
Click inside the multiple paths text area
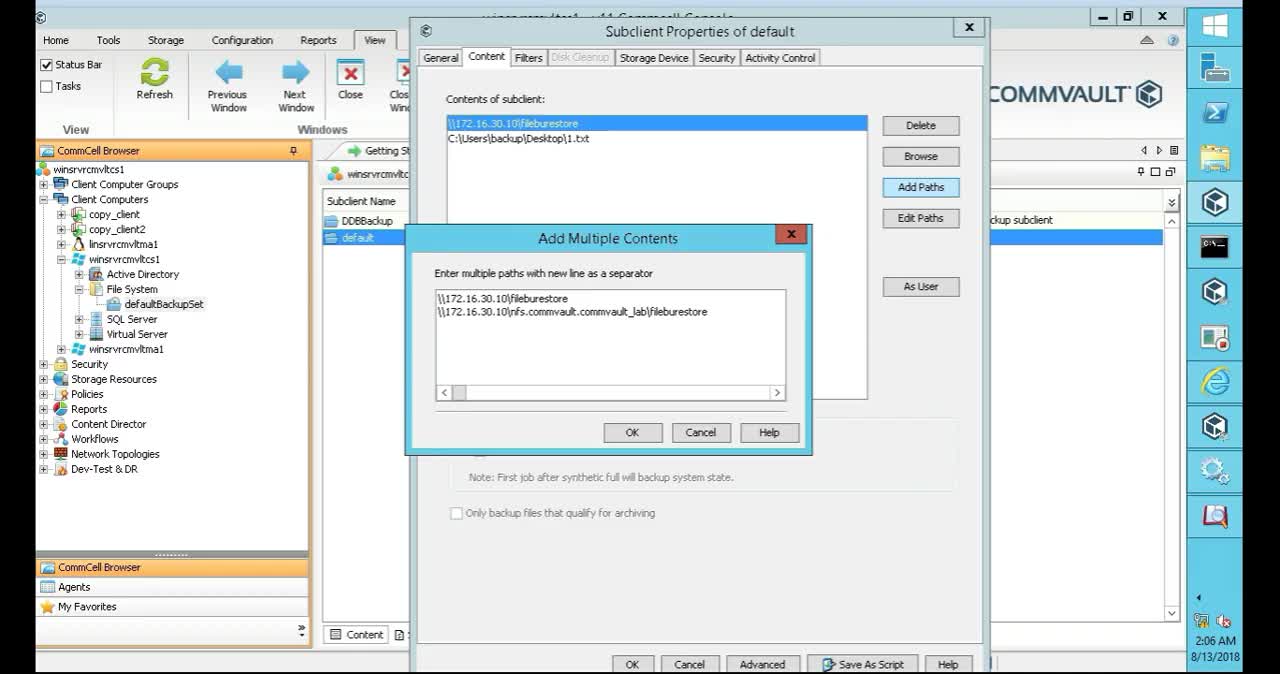610,338
